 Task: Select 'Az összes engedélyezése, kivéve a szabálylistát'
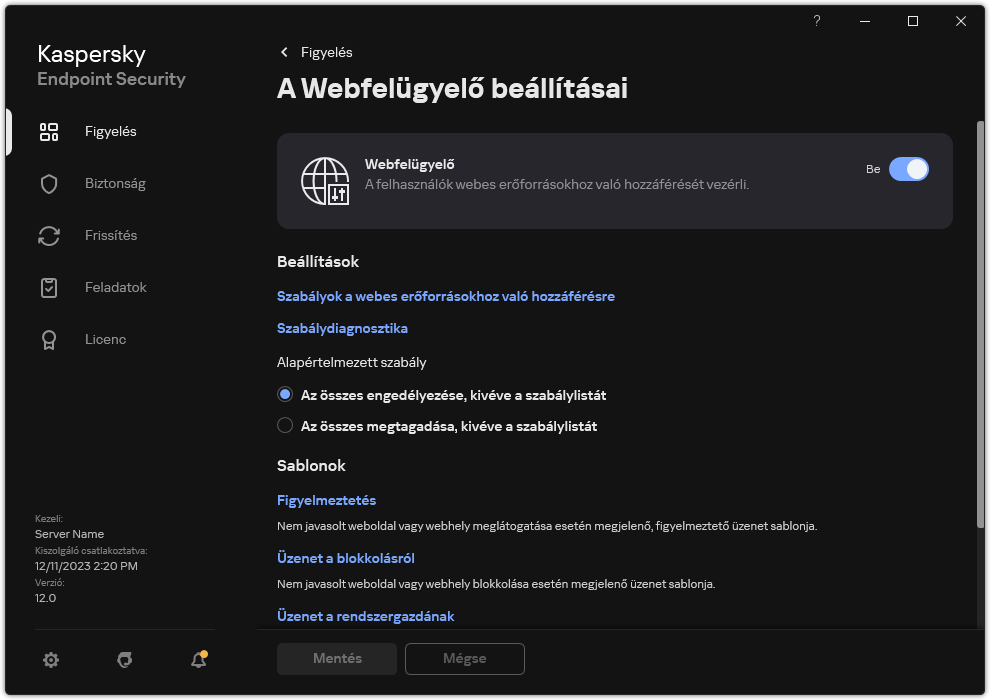click(285, 394)
